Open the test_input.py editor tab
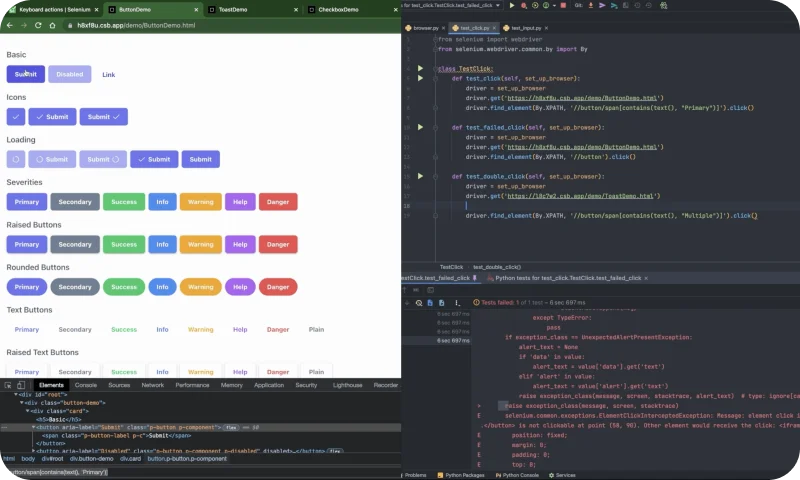Viewport: 800px width, 480px height. 526,28
